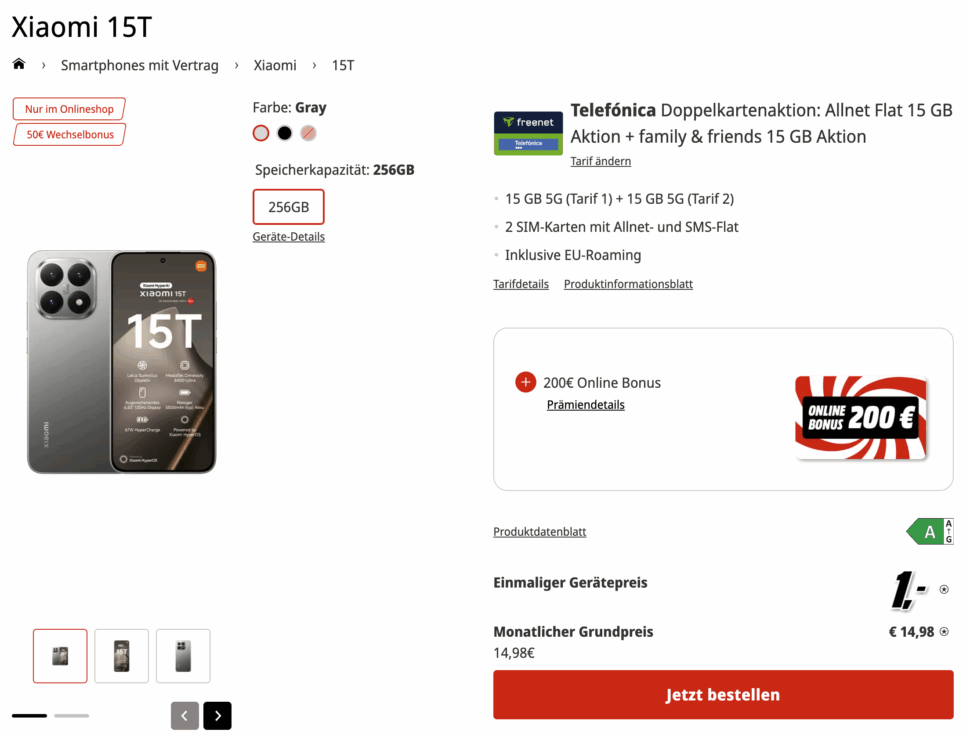Click the gray previous arrow below the thumbnails
The image size is (970, 736).
184,715
